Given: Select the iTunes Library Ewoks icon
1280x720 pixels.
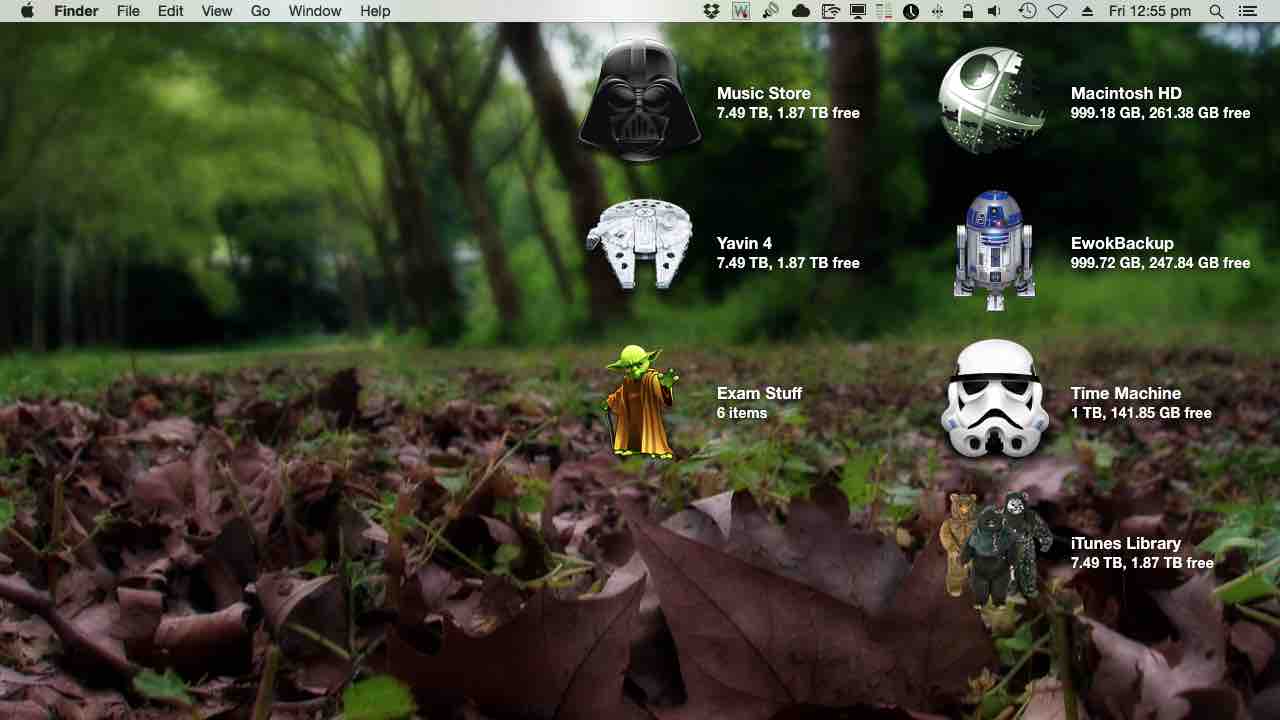Looking at the screenshot, I should click(x=995, y=549).
